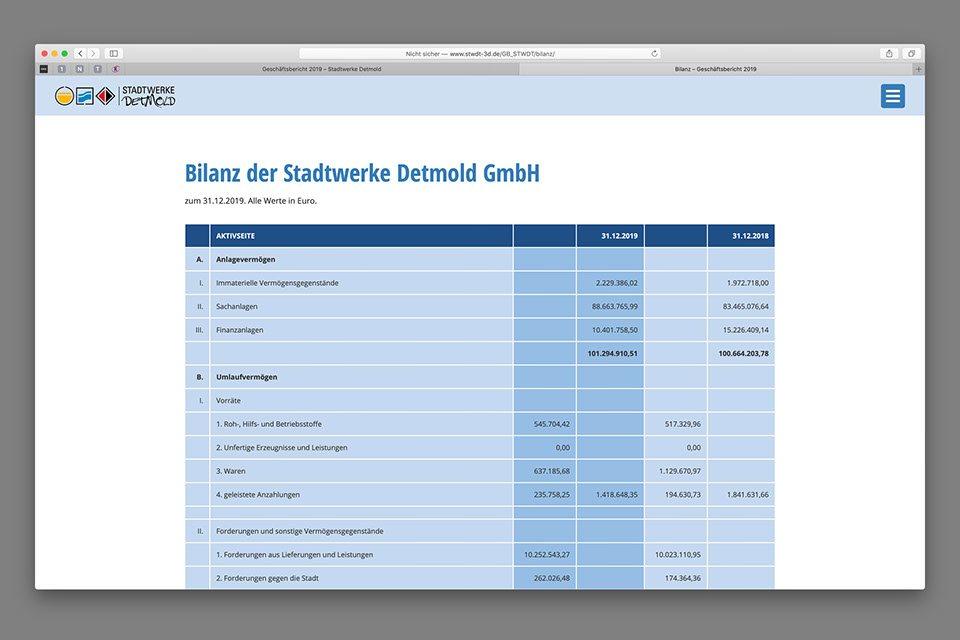Click the Bilanz der Stadtwerke Detmold heading
This screenshot has height=640, width=960.
[x=362, y=173]
